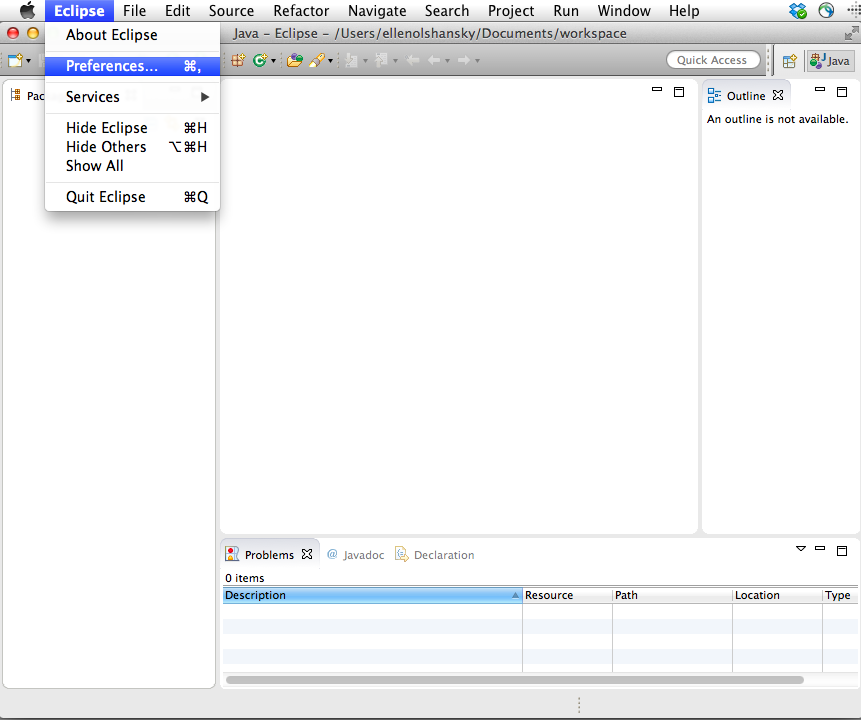Click the Quick Access search field
The image size is (861, 720).
[711, 60]
